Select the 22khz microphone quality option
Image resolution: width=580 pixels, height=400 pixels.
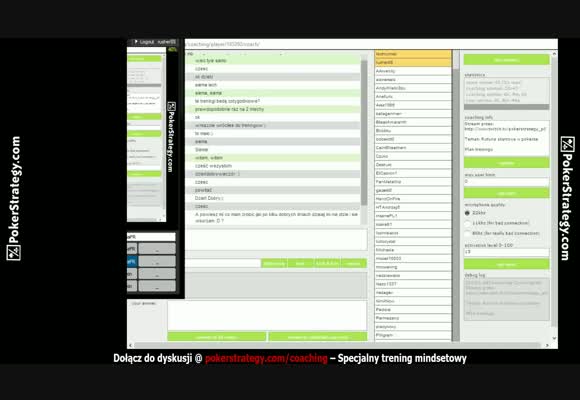coord(467,213)
